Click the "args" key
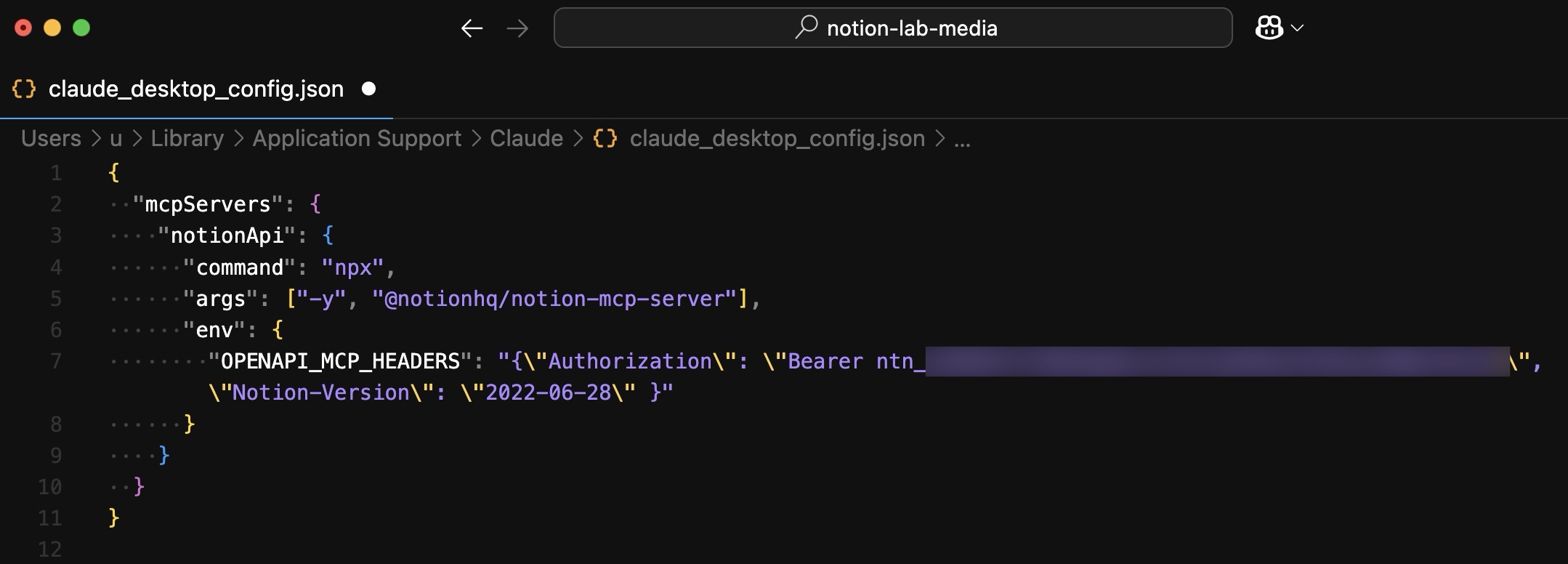 point(220,299)
